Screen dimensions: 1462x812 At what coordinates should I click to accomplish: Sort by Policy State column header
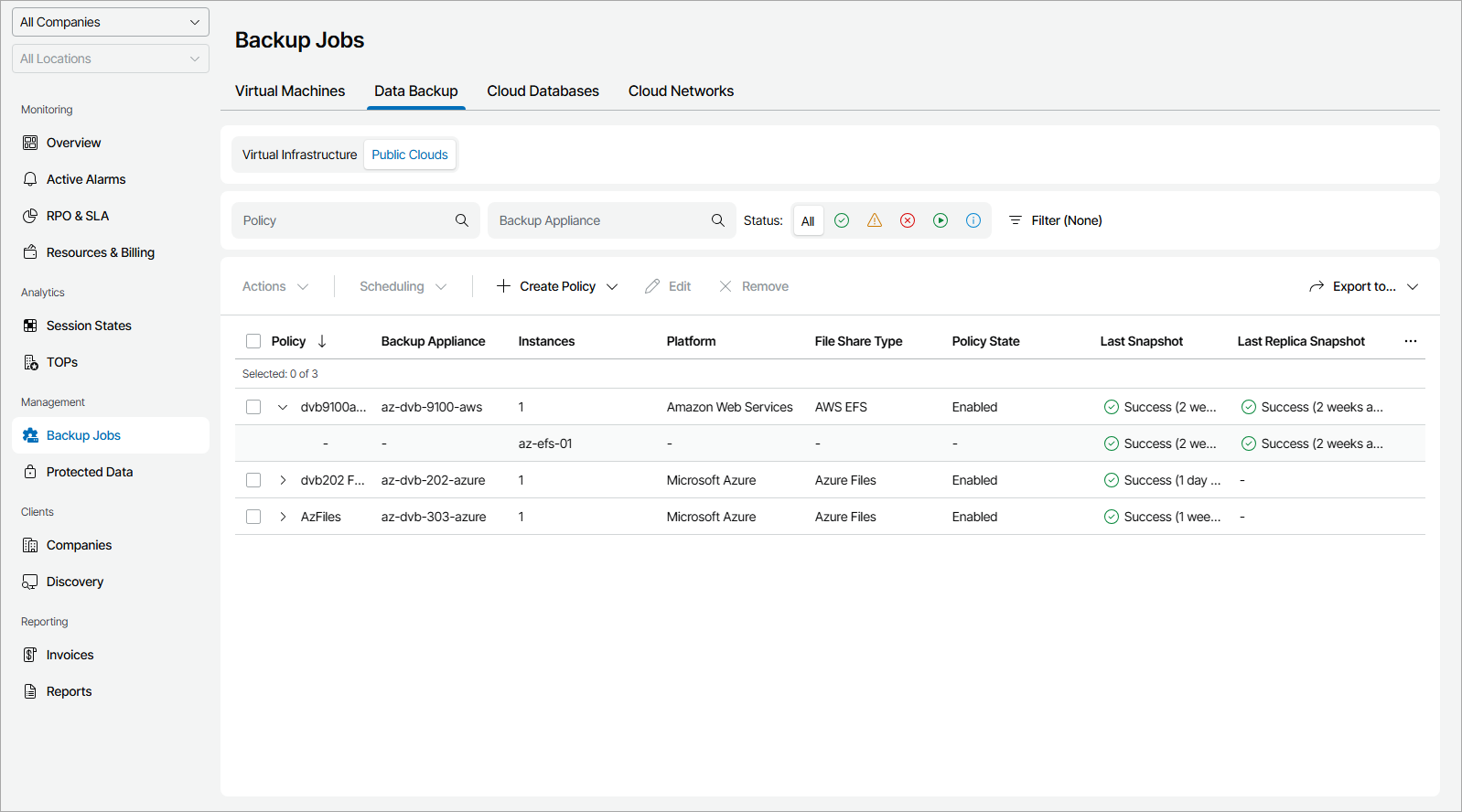(985, 341)
